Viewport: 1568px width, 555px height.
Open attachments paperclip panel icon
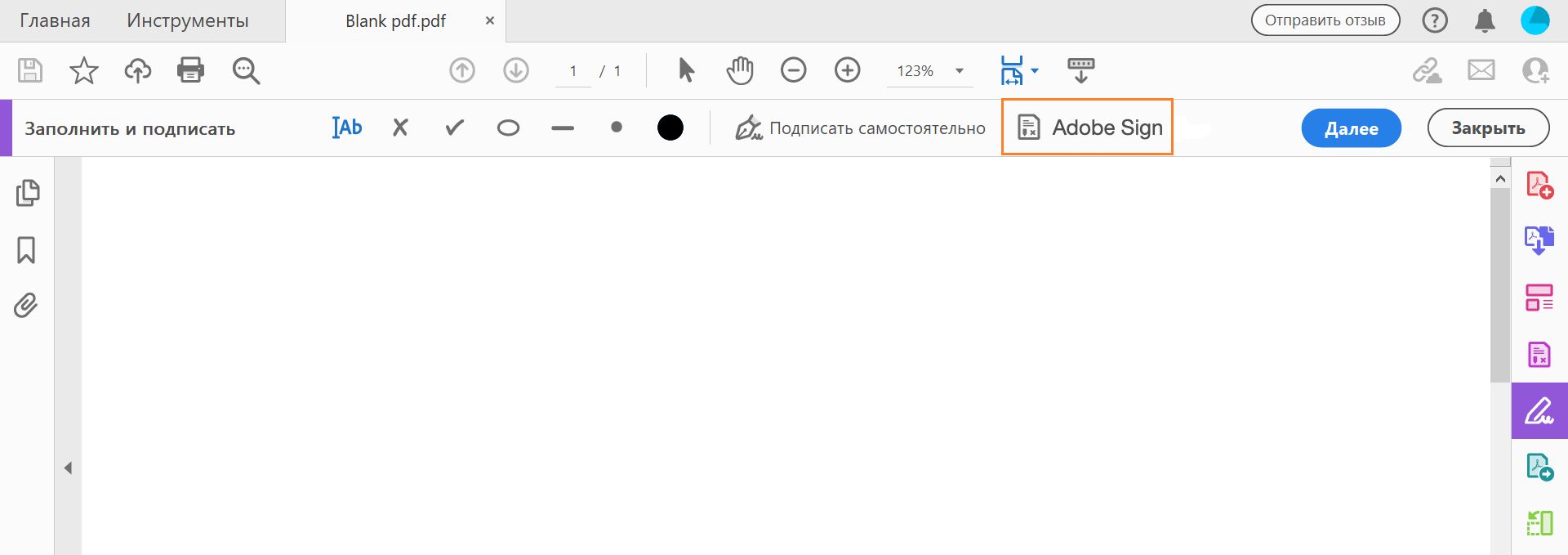pyautogui.click(x=26, y=306)
